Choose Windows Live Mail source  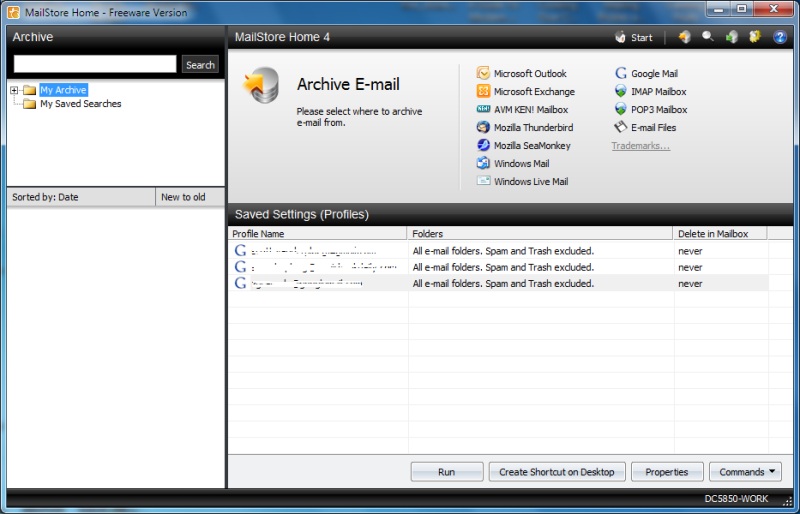522,181
